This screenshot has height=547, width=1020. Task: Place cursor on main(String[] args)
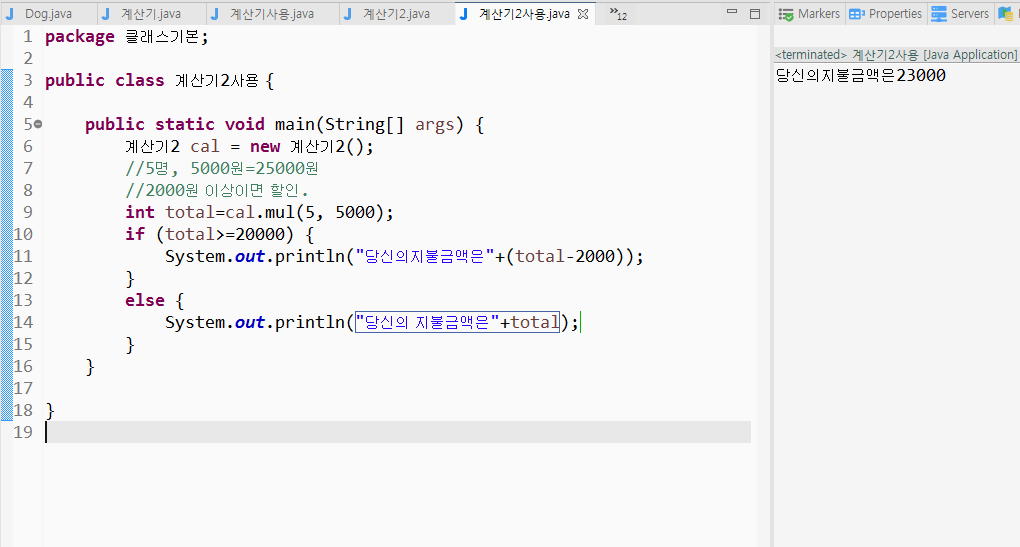(x=369, y=124)
